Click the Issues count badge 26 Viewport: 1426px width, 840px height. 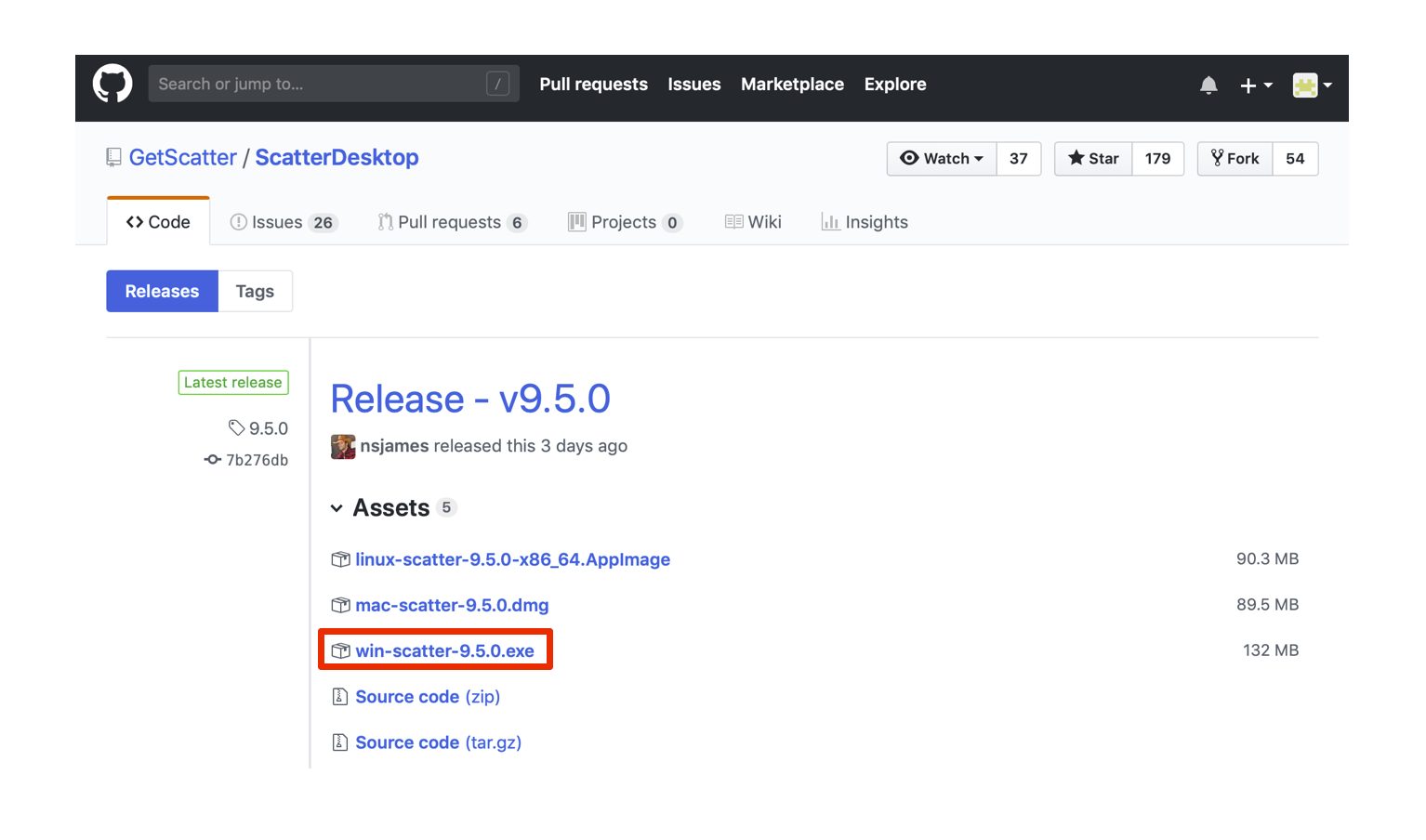pos(323,223)
